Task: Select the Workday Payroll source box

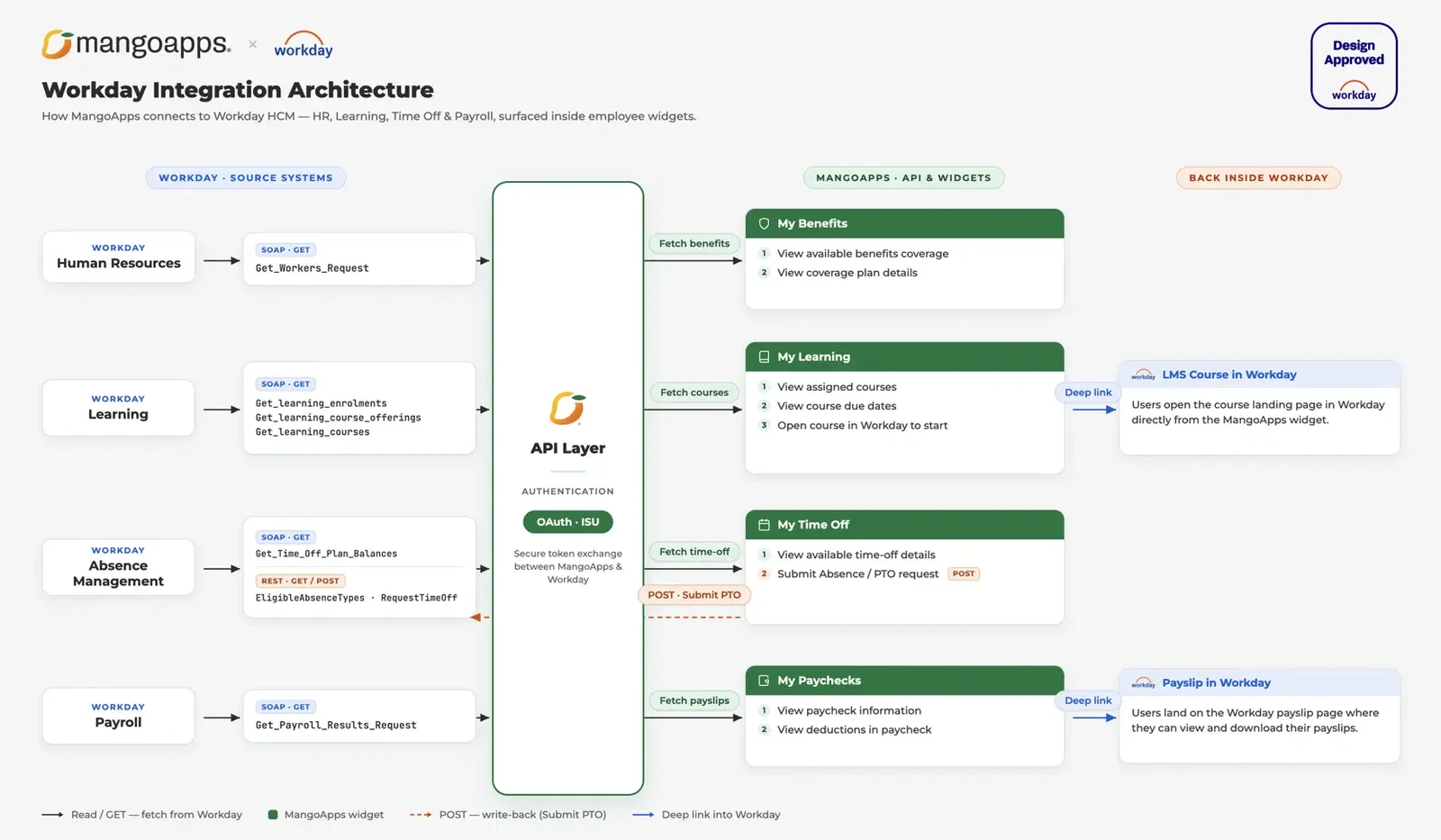Action: (118, 716)
